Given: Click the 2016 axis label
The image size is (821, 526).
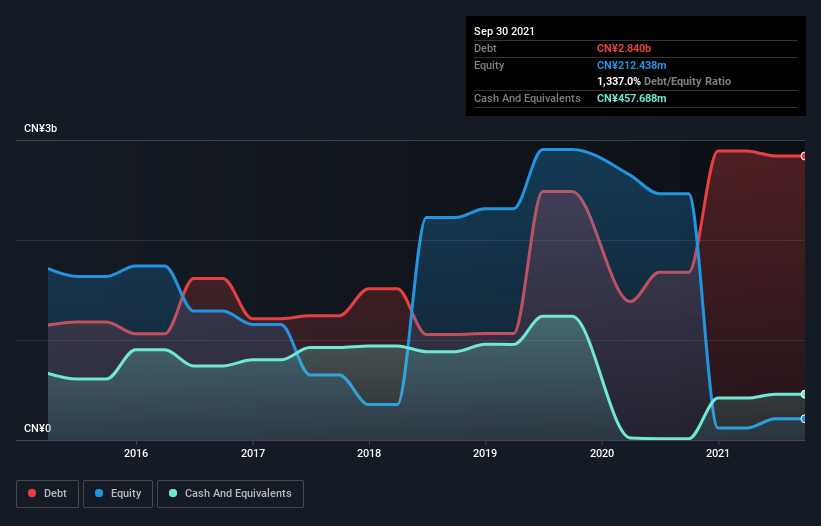Looking at the screenshot, I should coord(136,453).
